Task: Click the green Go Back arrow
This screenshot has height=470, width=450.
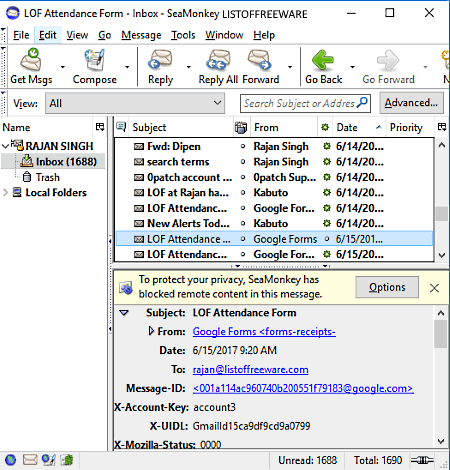Action: click(323, 60)
